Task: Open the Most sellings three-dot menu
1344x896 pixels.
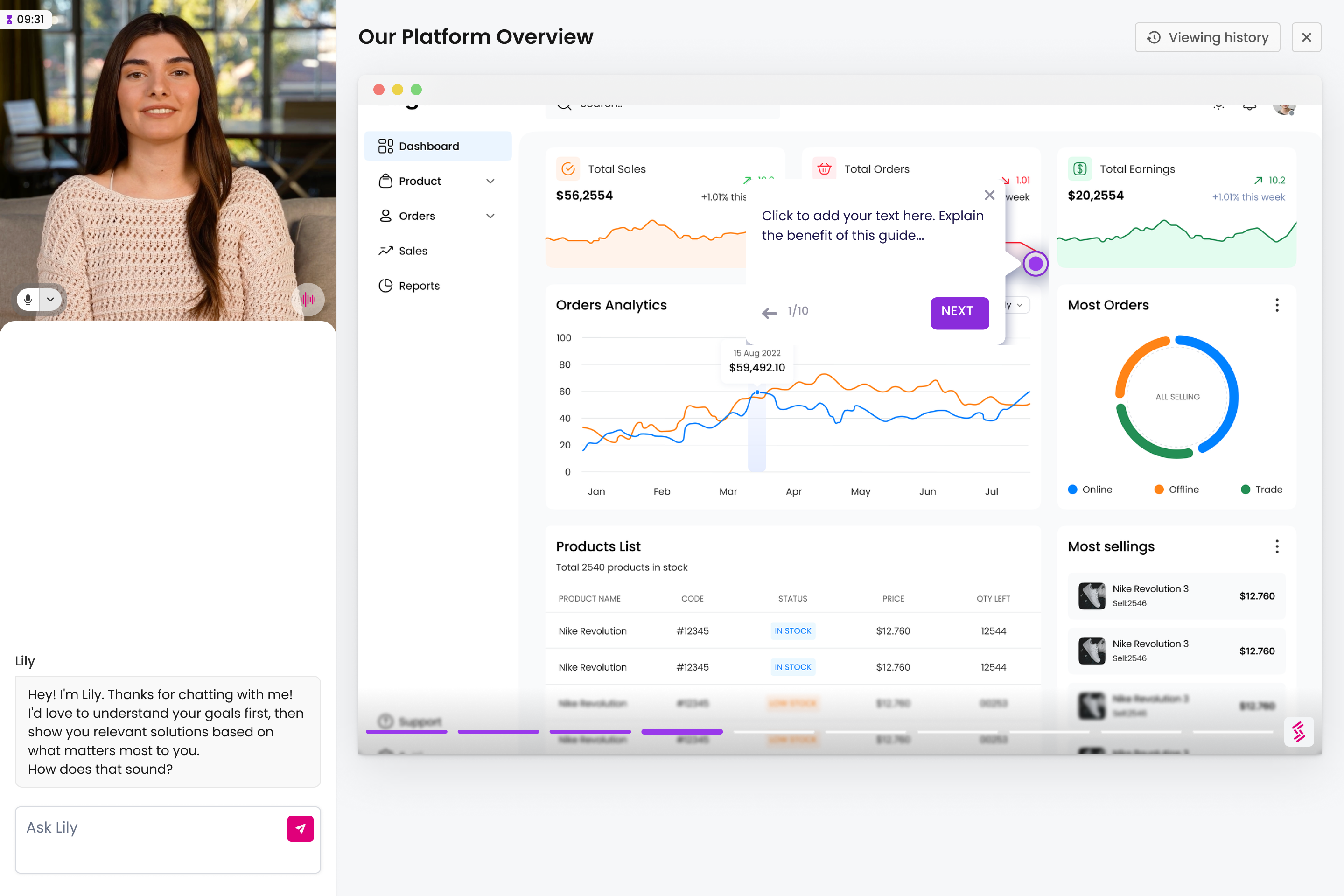Action: tap(1277, 547)
